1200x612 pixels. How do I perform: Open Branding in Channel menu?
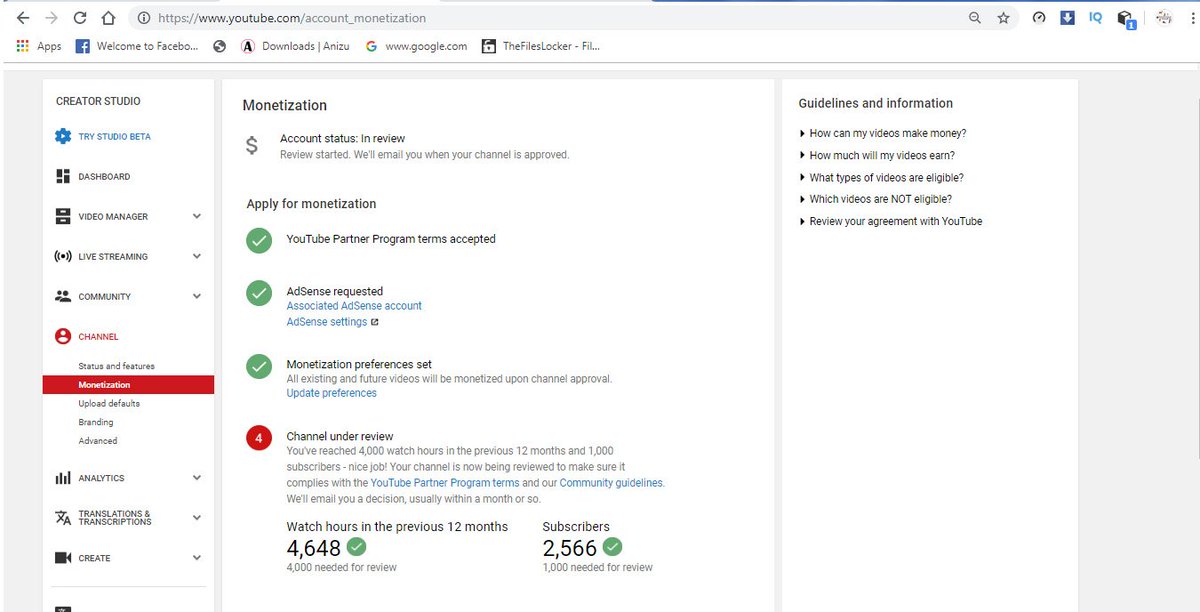tap(96, 422)
